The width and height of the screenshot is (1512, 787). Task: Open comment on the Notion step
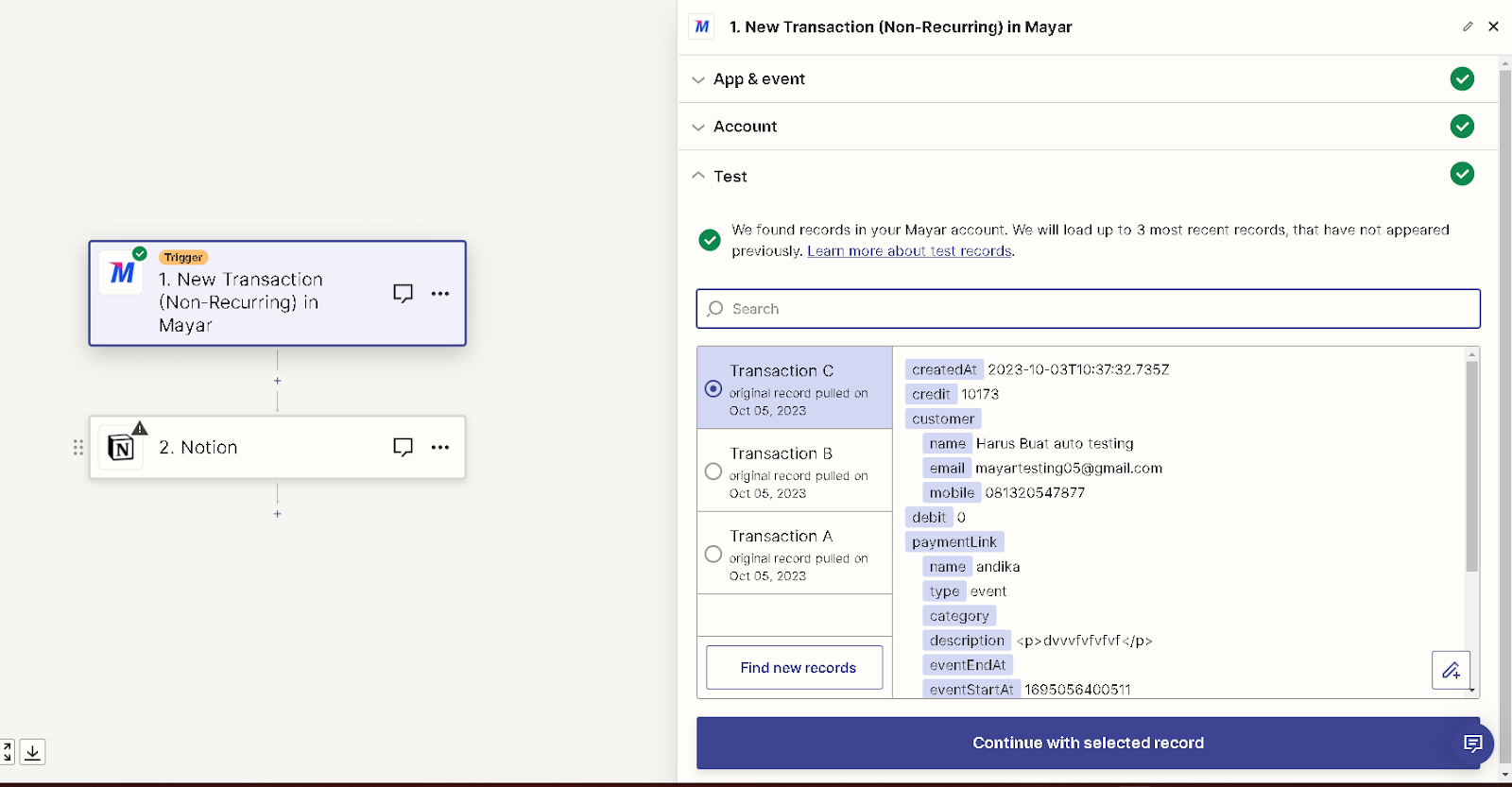[x=404, y=448]
